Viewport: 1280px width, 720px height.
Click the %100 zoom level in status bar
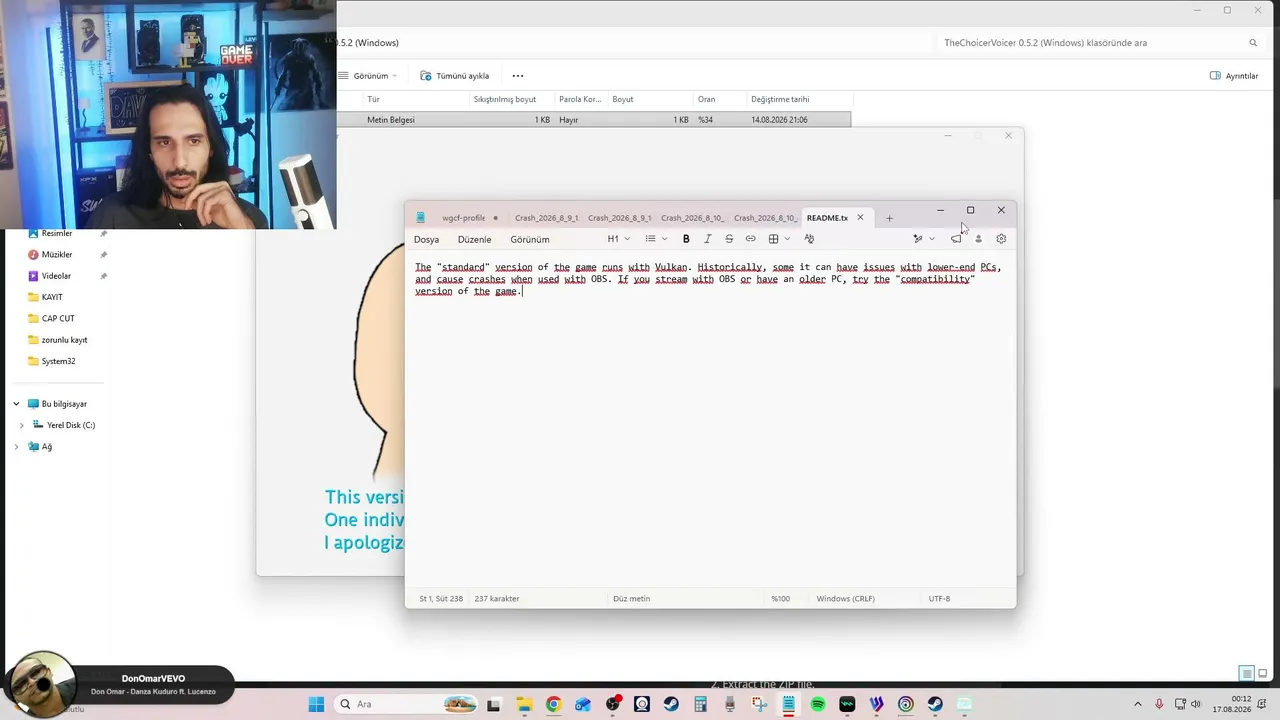(x=781, y=599)
